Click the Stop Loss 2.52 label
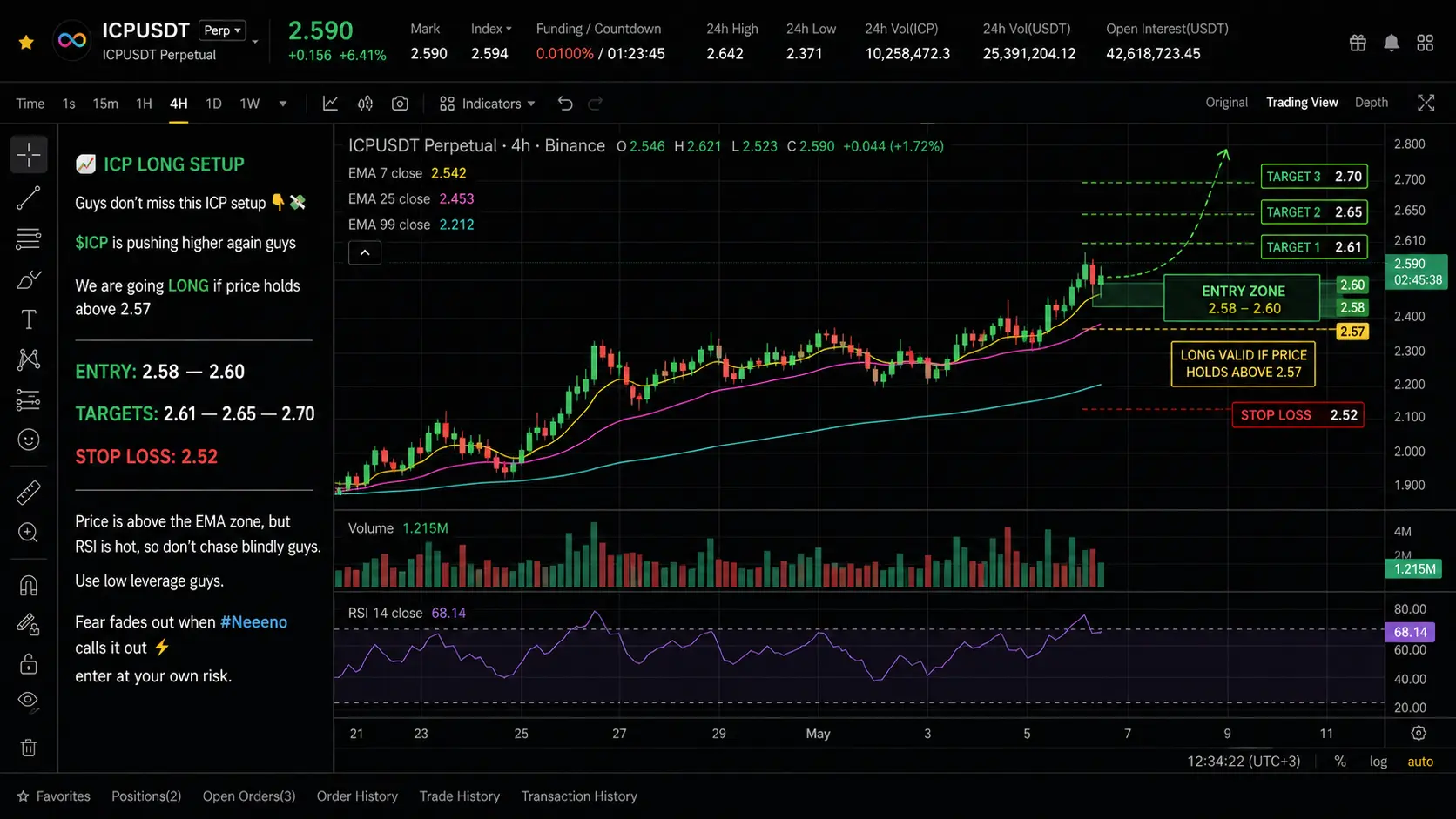The width and height of the screenshot is (1456, 819). (1298, 415)
